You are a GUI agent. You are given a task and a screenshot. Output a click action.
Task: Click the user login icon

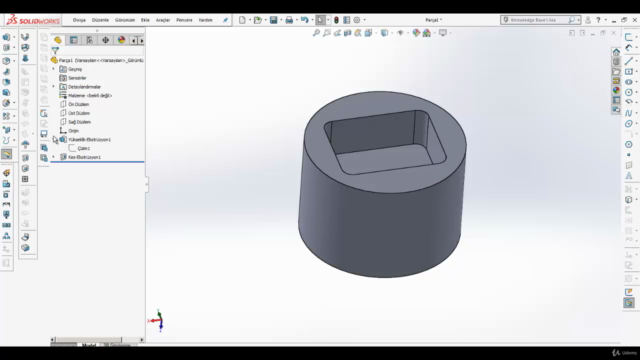coord(588,20)
